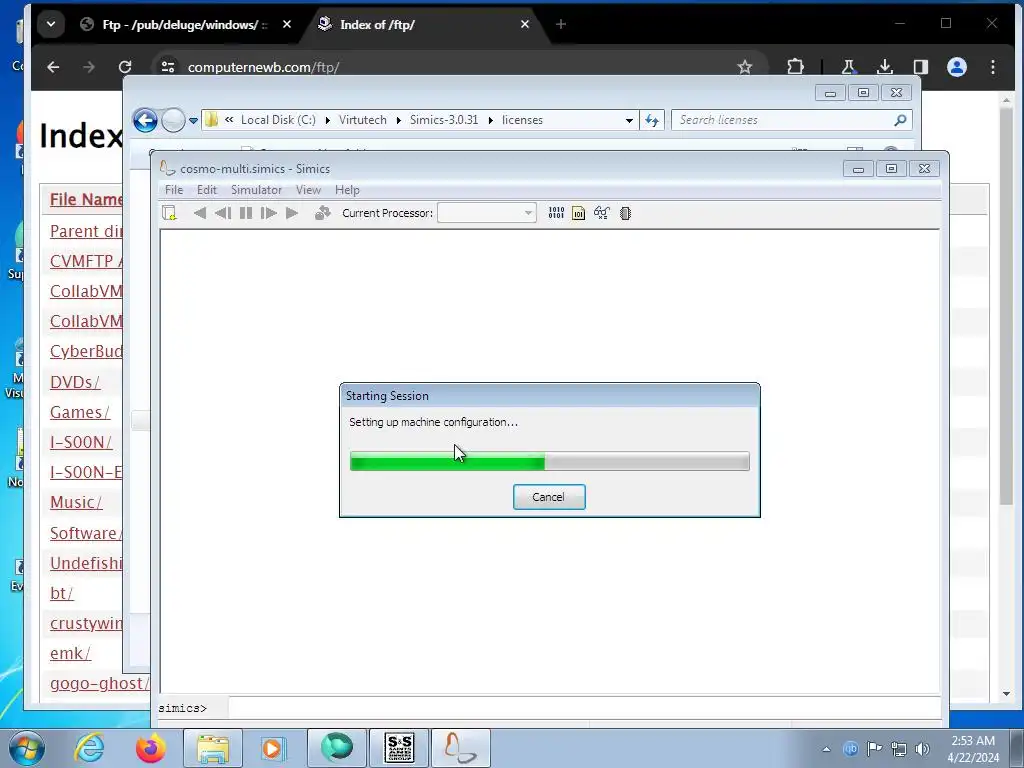
Task: Open the browser three-dot menu
Action: pos(993,67)
